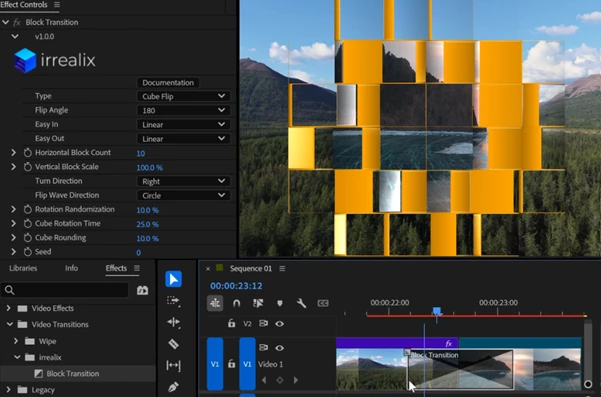
Task: Open Timeline Display Settings wrench
Action: 301,303
